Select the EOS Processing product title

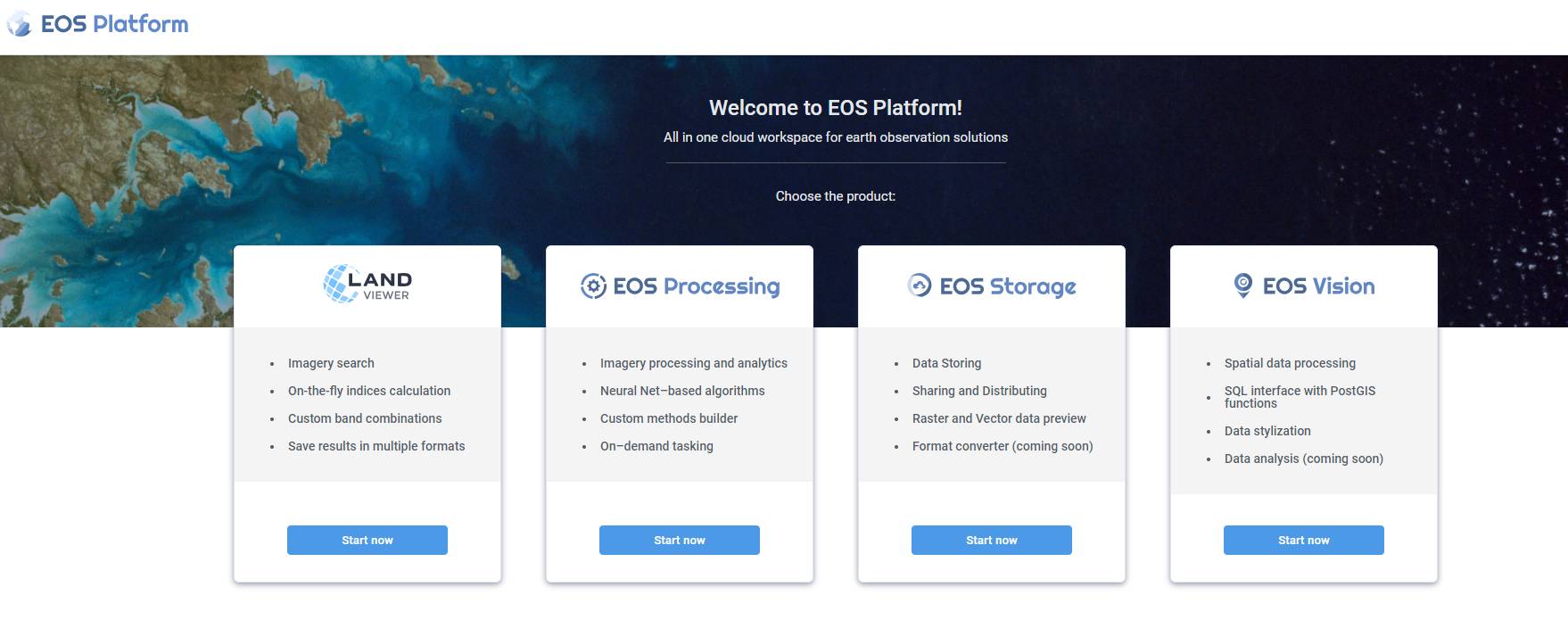tap(697, 286)
